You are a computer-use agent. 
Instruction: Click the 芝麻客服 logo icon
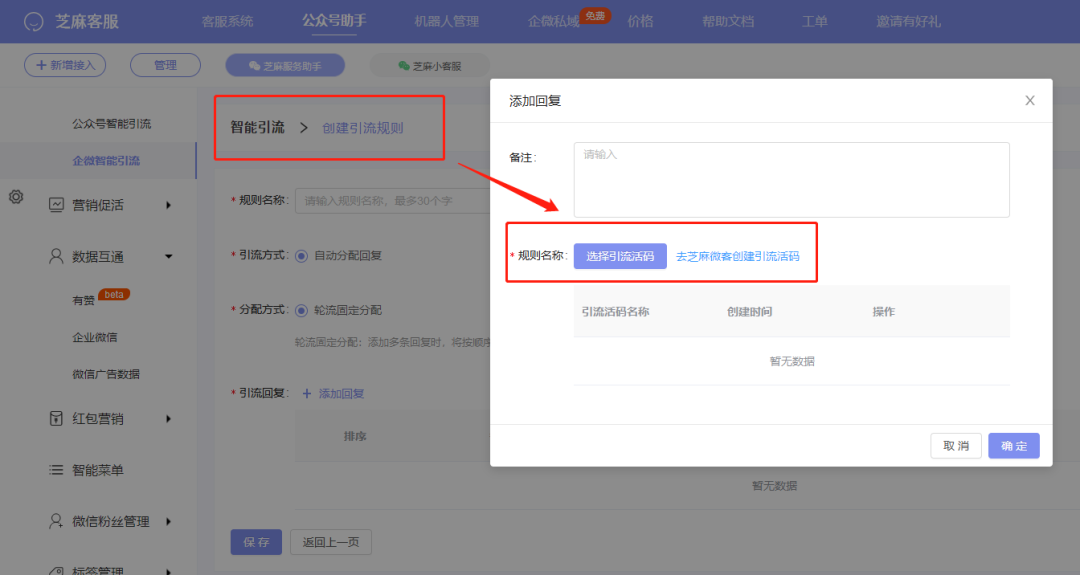pos(33,22)
